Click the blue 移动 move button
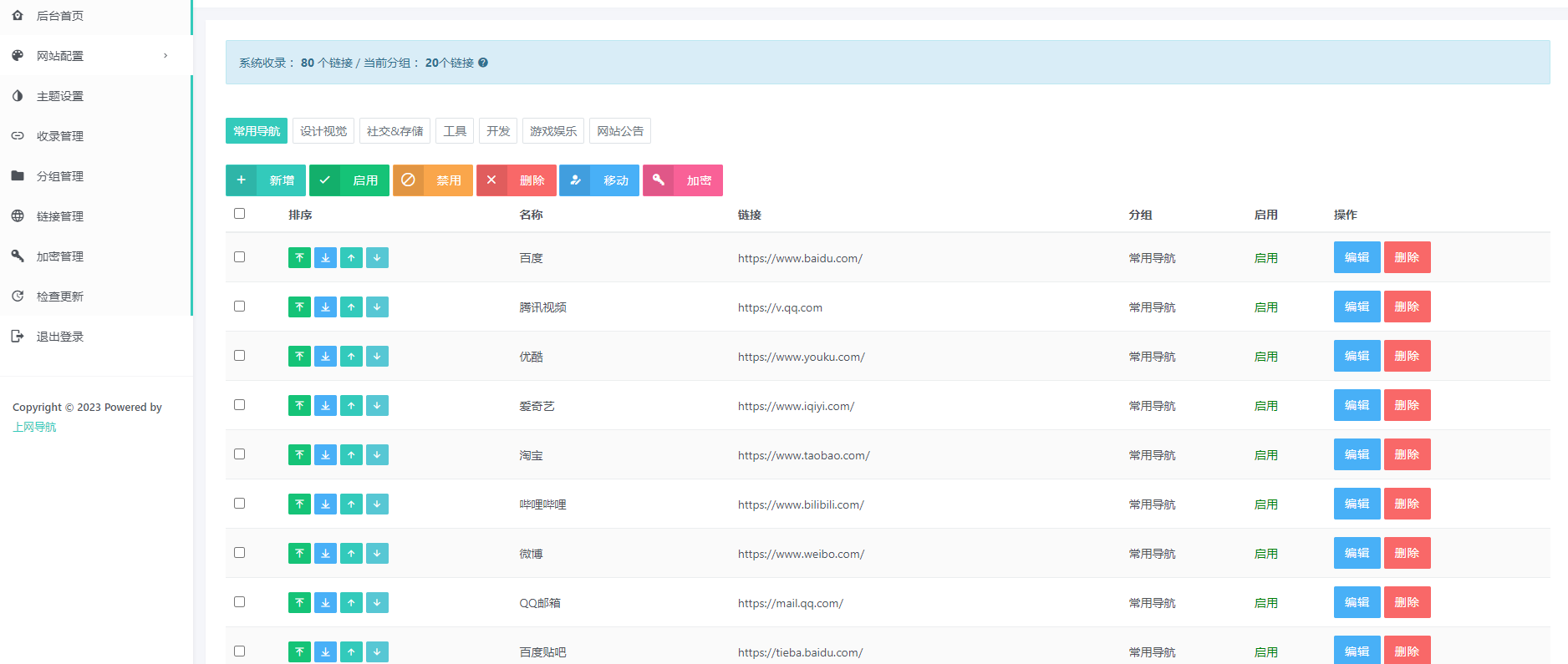Screen dimensions: 1568x664 tap(599, 180)
